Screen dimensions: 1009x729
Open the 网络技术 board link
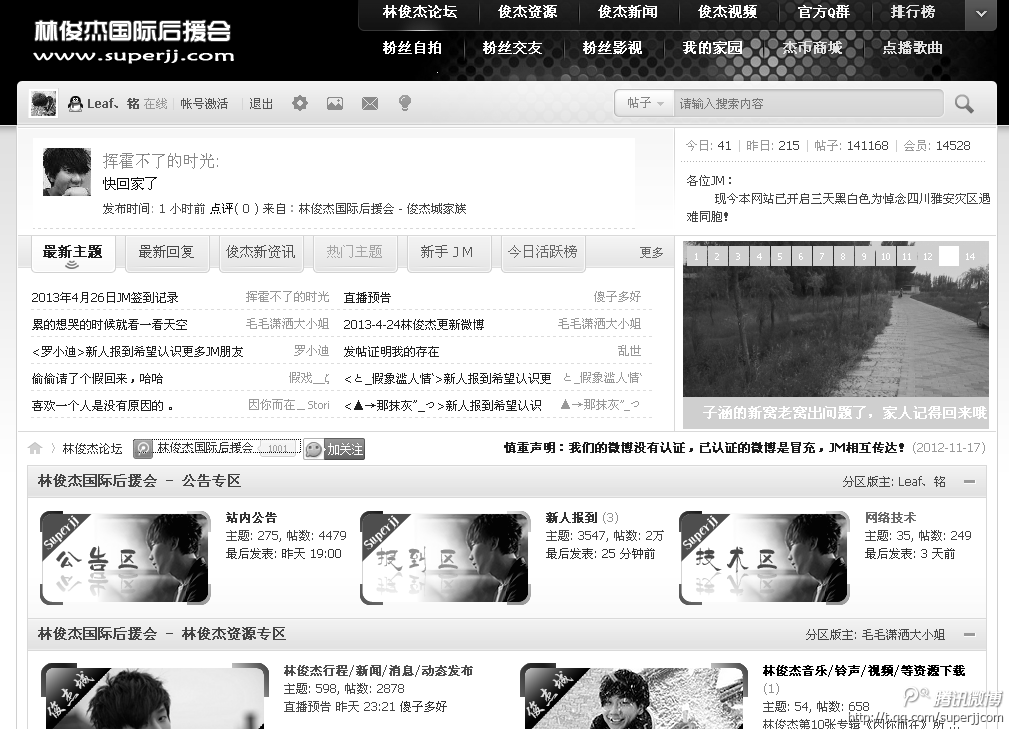pos(891,517)
